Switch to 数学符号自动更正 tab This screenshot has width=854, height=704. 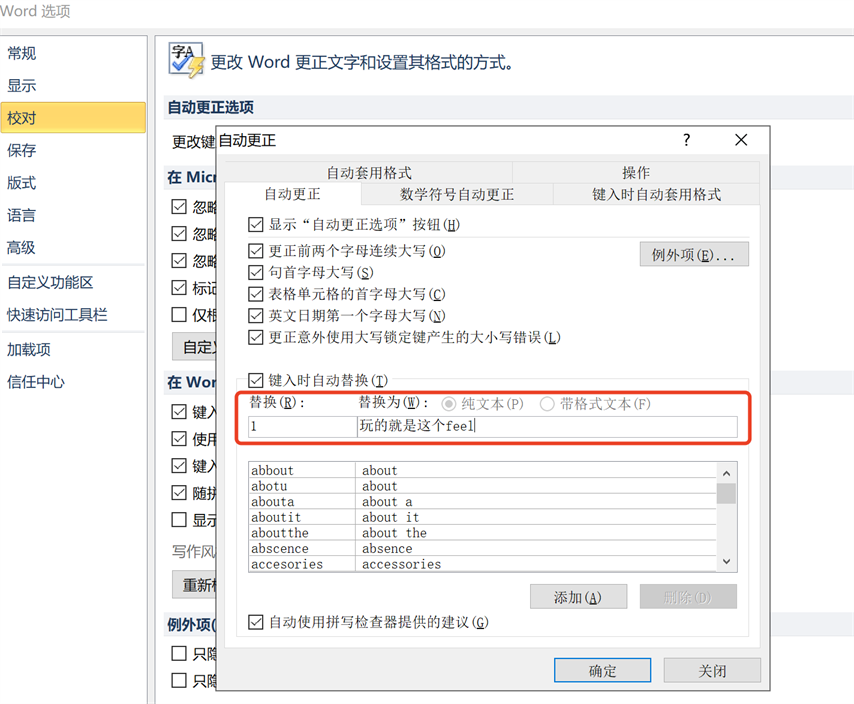457,194
